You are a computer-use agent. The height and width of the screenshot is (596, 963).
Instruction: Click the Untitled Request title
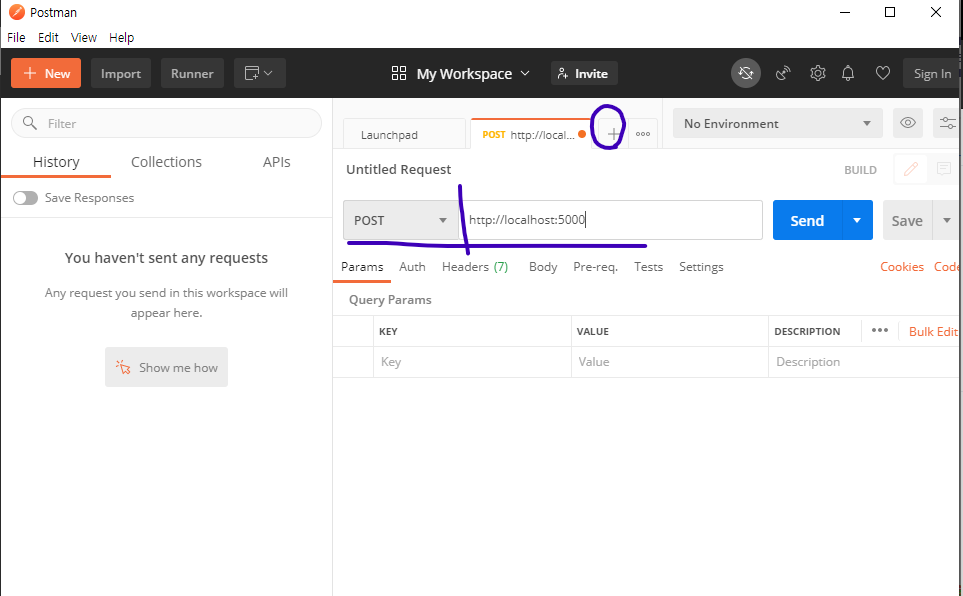[x=399, y=170]
